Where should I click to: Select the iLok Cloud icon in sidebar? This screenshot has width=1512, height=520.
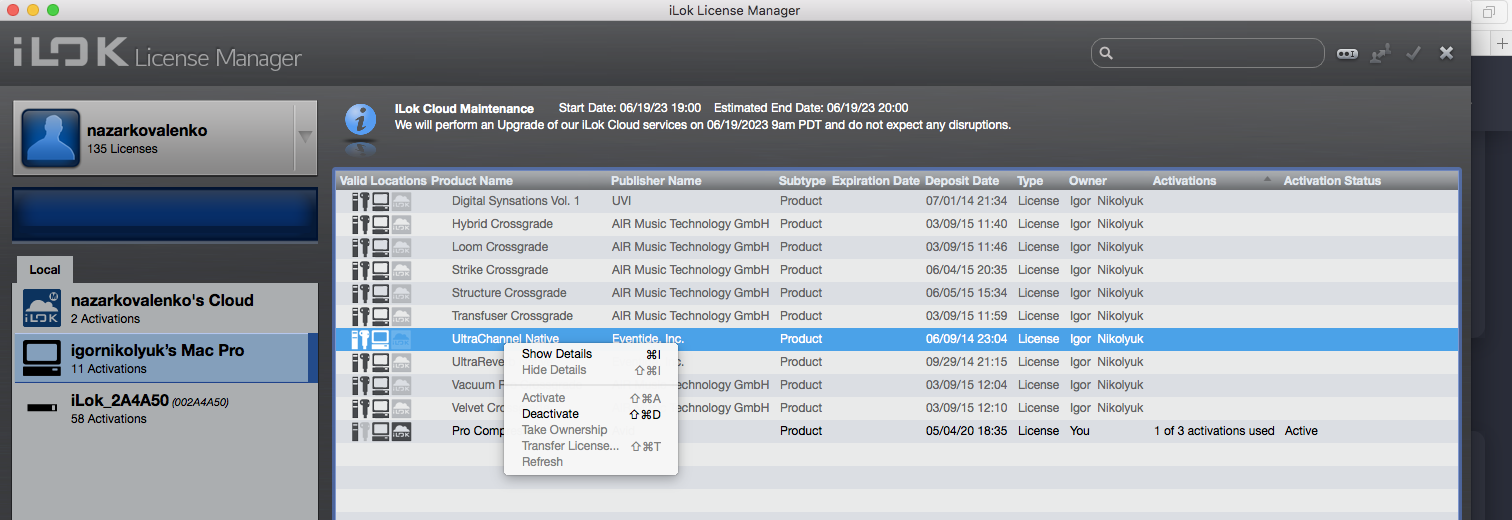pyautogui.click(x=41, y=309)
